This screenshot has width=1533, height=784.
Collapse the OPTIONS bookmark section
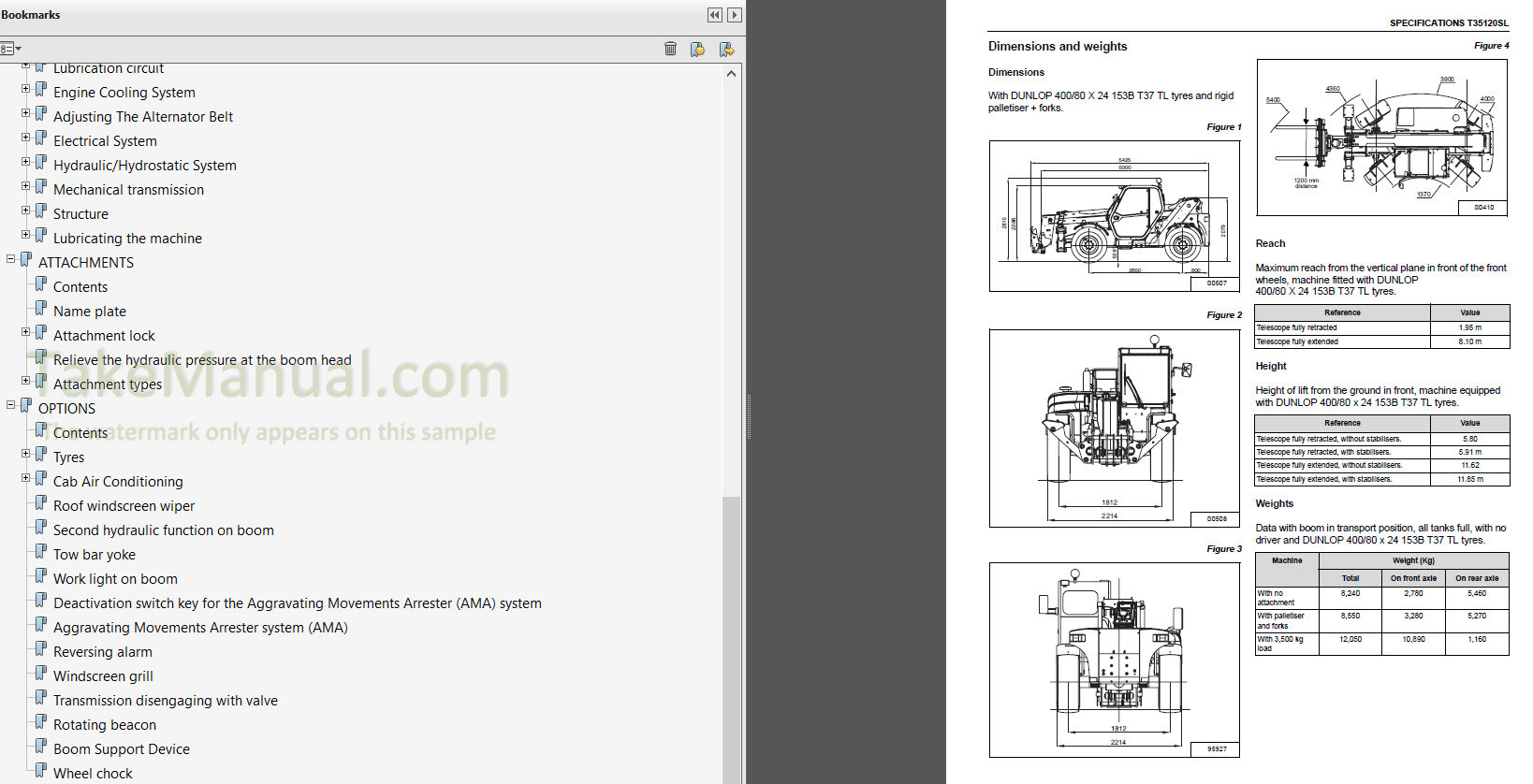tap(11, 405)
